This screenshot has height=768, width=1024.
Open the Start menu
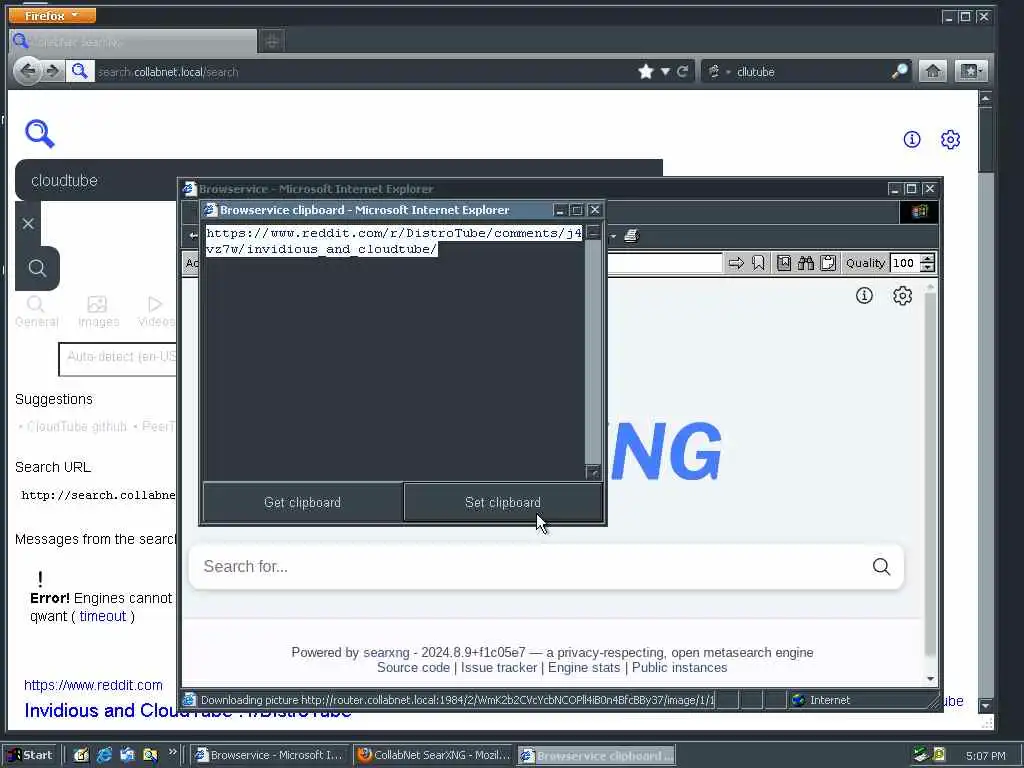[x=30, y=755]
